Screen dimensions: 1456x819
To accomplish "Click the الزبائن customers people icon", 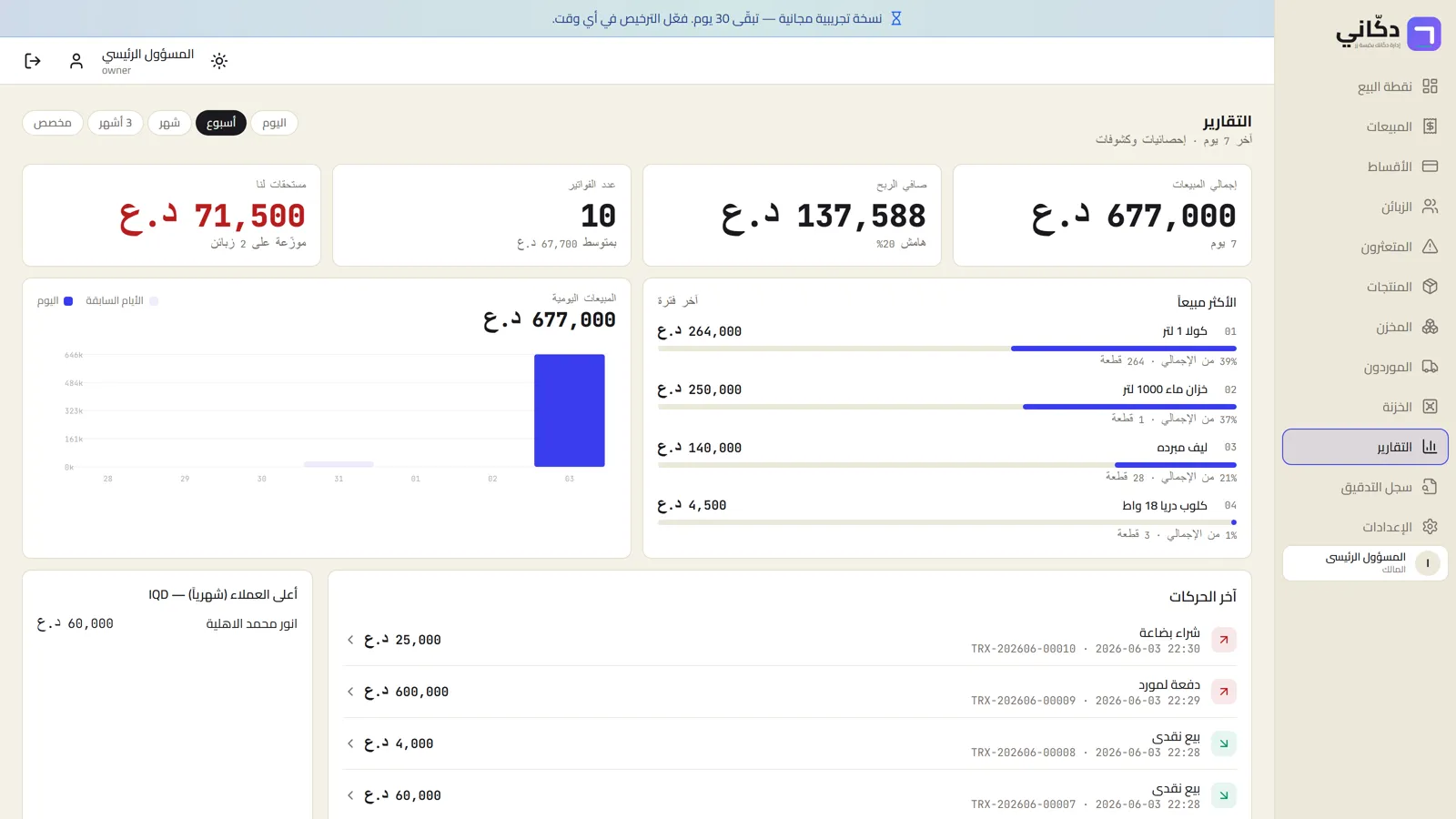I will pos(1430,207).
